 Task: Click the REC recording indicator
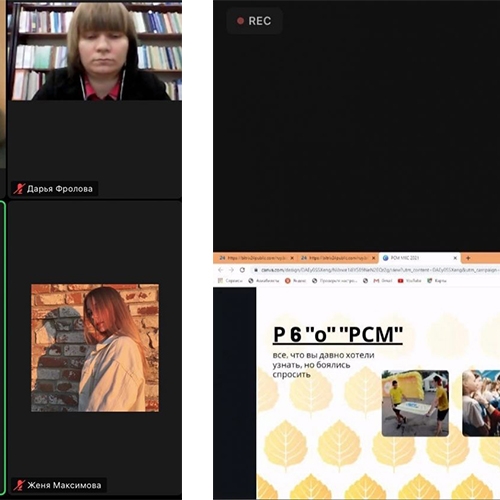click(254, 21)
